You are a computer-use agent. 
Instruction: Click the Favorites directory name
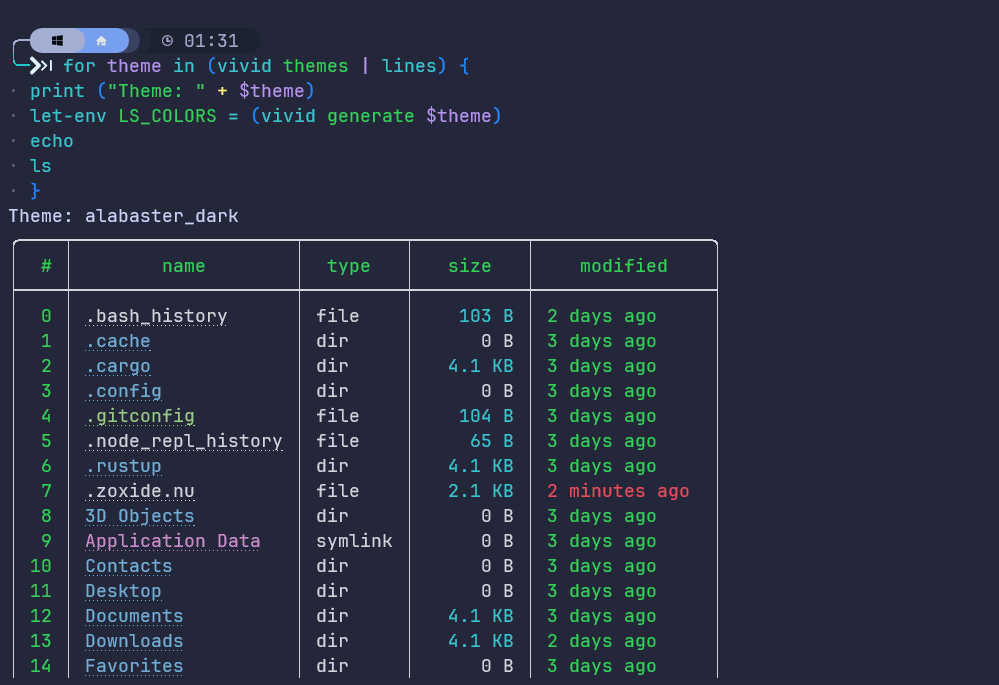coord(134,666)
